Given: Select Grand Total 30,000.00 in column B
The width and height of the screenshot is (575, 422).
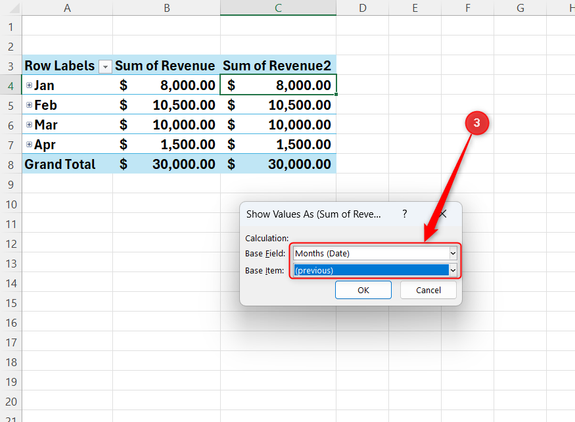Looking at the screenshot, I should pyautogui.click(x=166, y=164).
